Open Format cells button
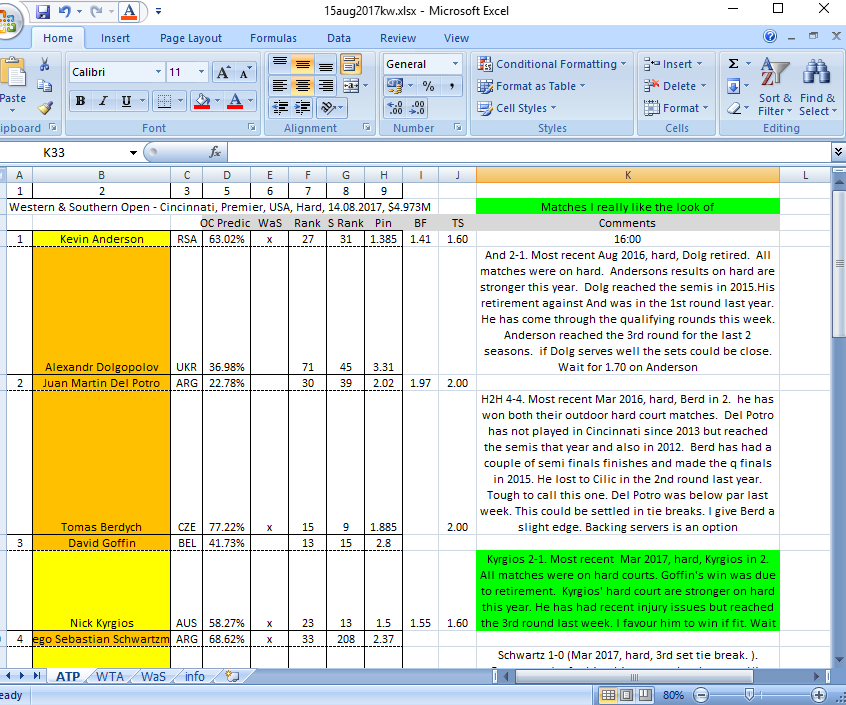This screenshot has width=846, height=705. 675,108
